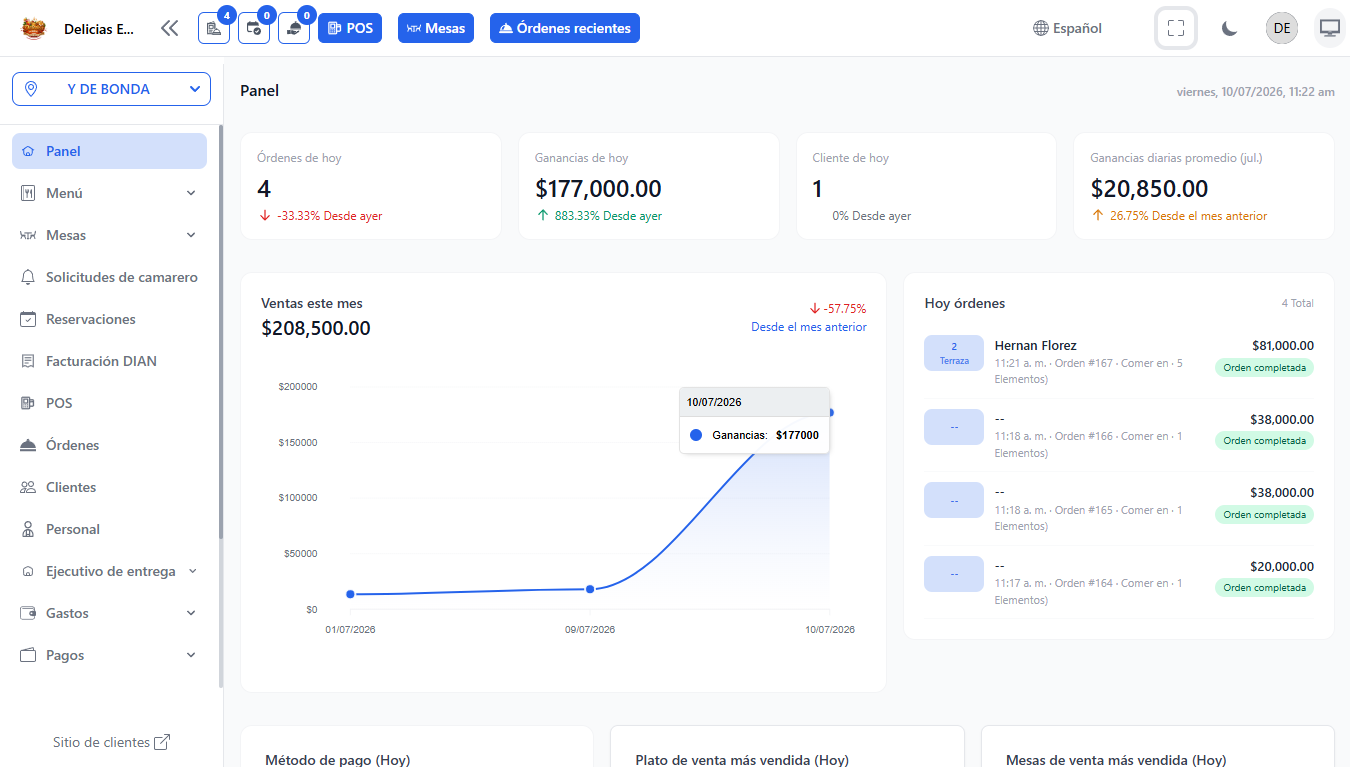Open waiter requests bell-tray icon in top bar

(x=294, y=28)
